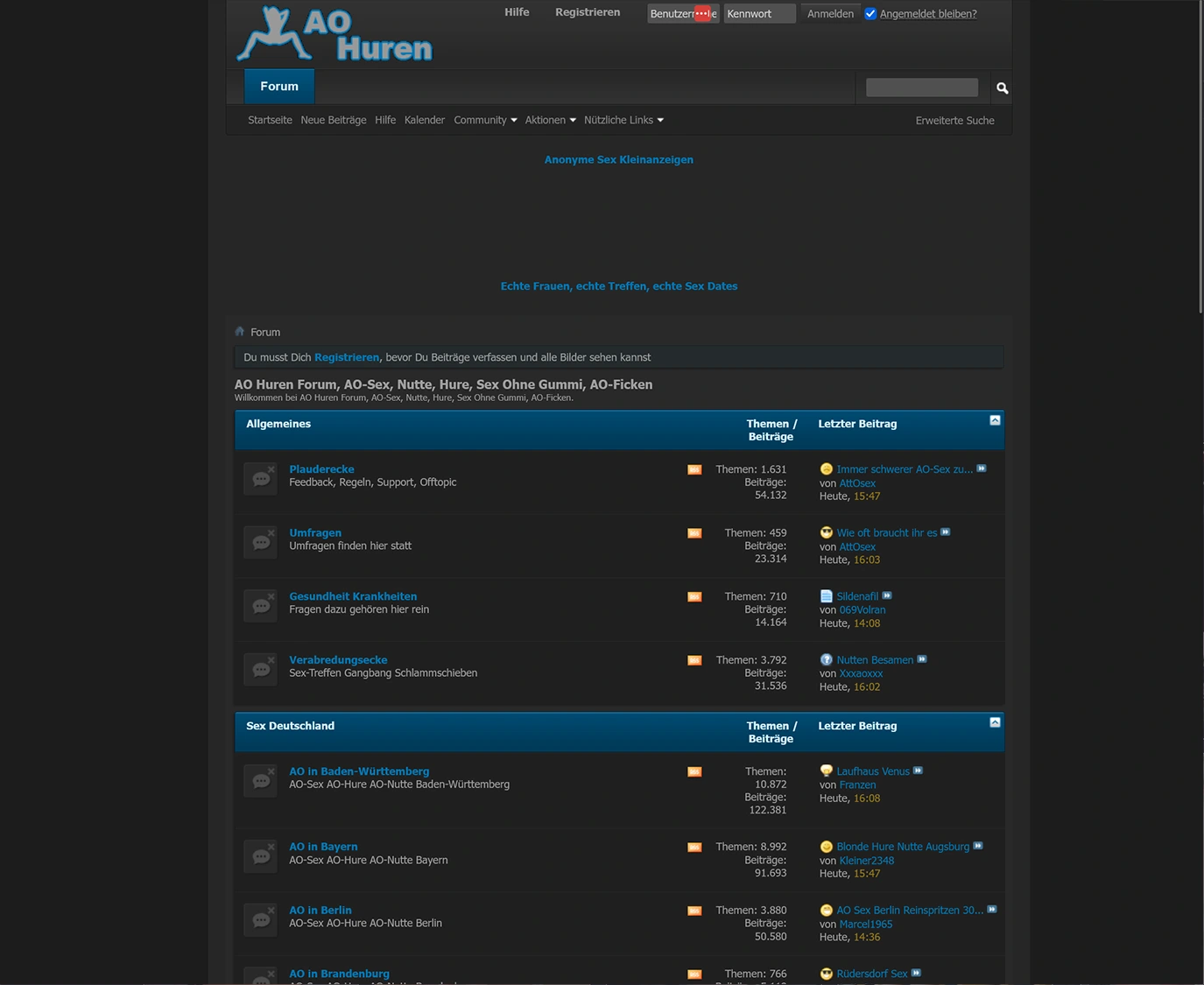Open the Umfragen forum link
Screen dimensions: 1204x985
coord(315,532)
